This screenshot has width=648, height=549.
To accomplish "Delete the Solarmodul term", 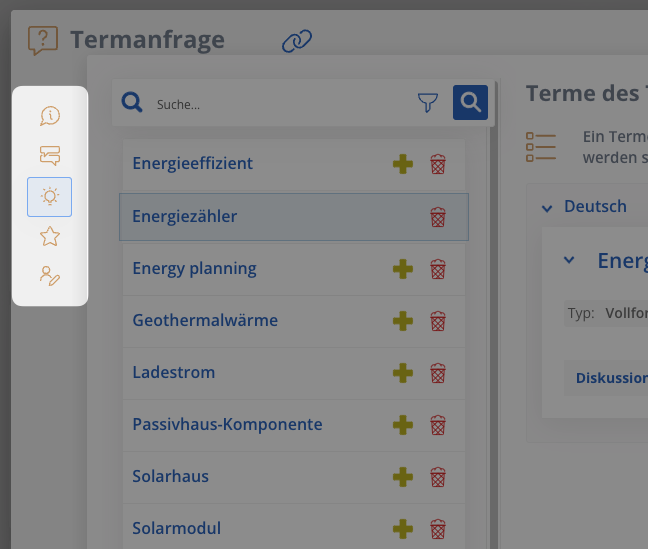I will 438,529.
